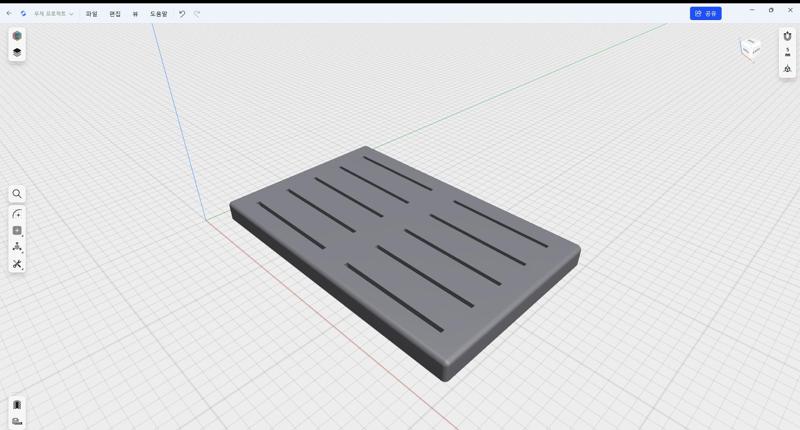Open the materials sphere icon
This screenshot has width=800, height=430.
(17, 36)
